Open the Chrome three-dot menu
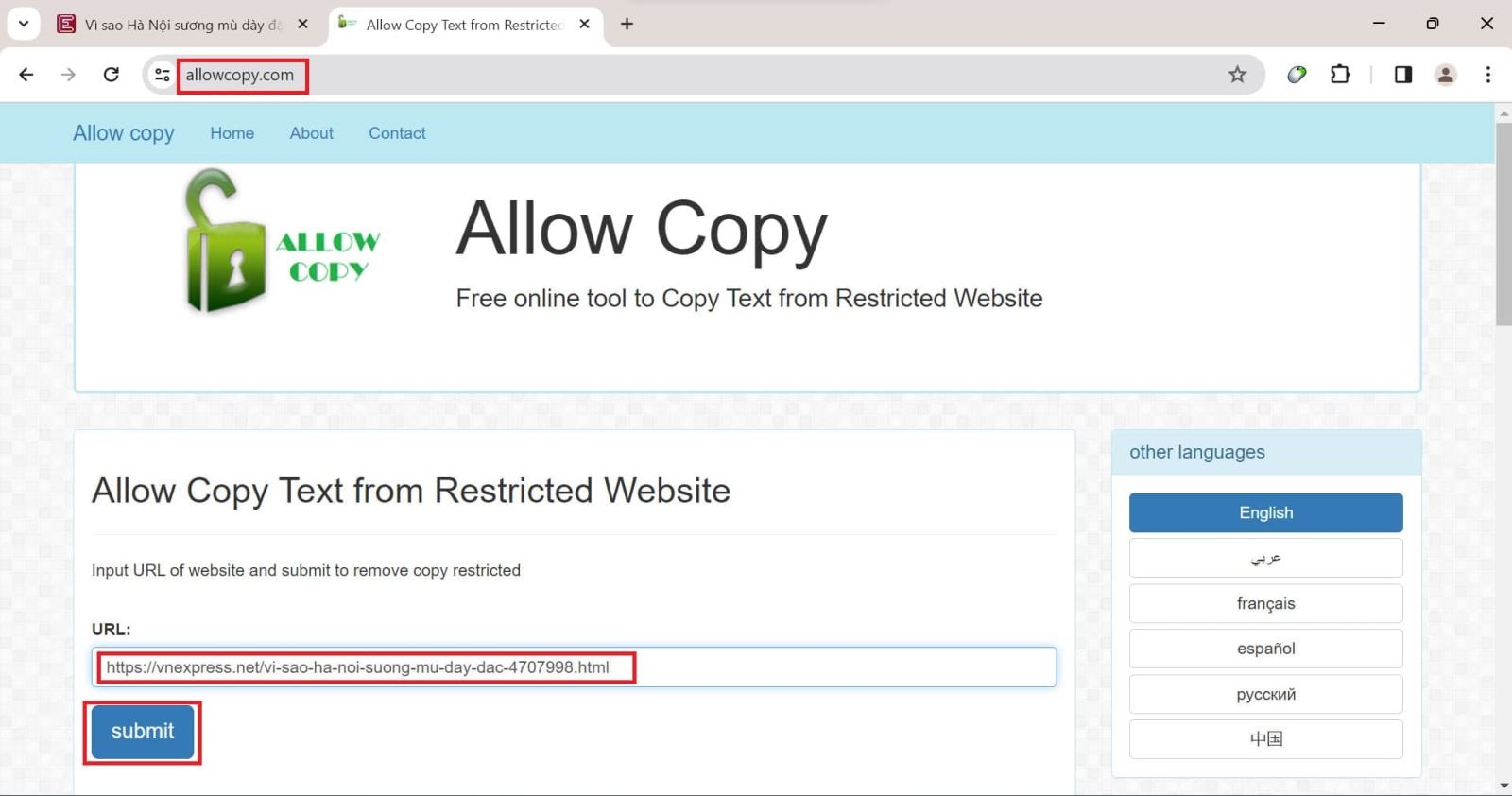 coord(1487,75)
